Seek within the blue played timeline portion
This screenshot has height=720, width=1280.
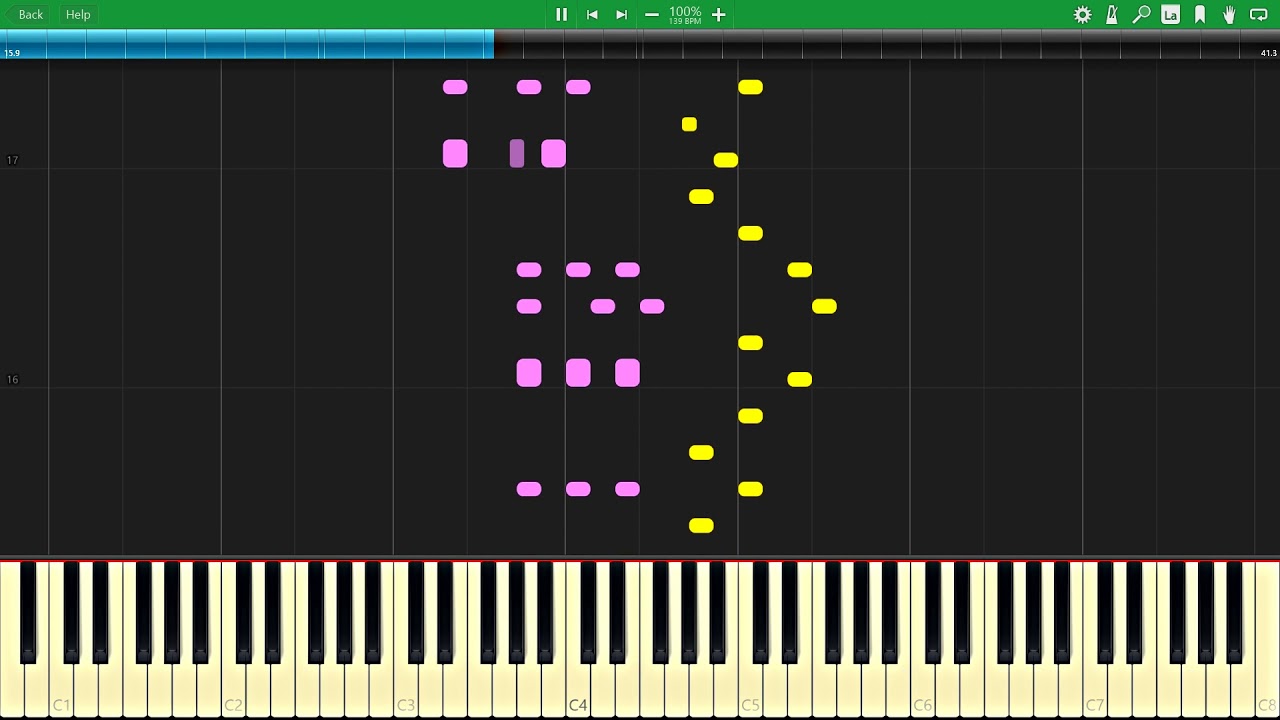point(247,44)
